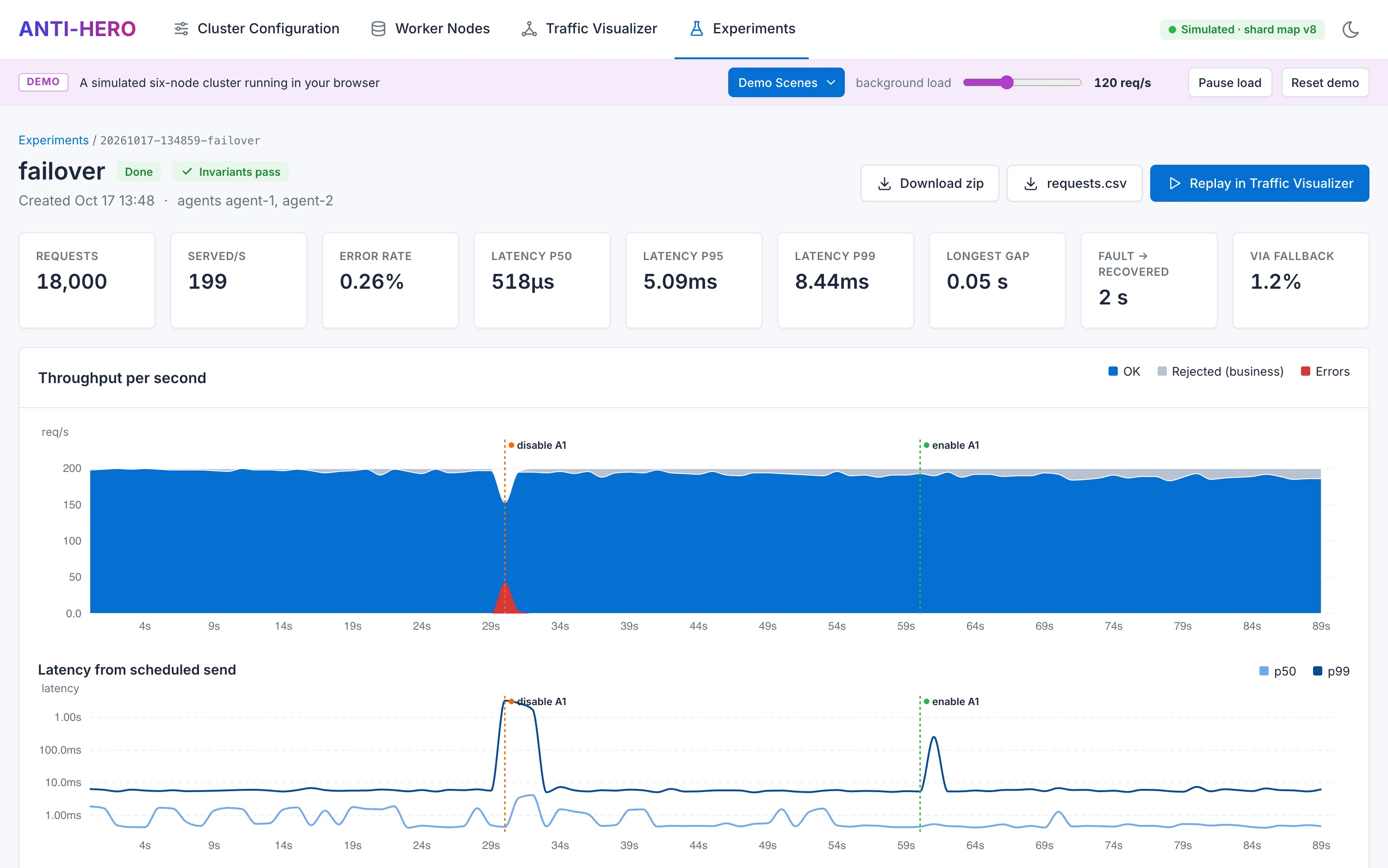Screen dimensions: 1388x868
Task: Replay in Traffic Visualizer
Action: click(1259, 183)
